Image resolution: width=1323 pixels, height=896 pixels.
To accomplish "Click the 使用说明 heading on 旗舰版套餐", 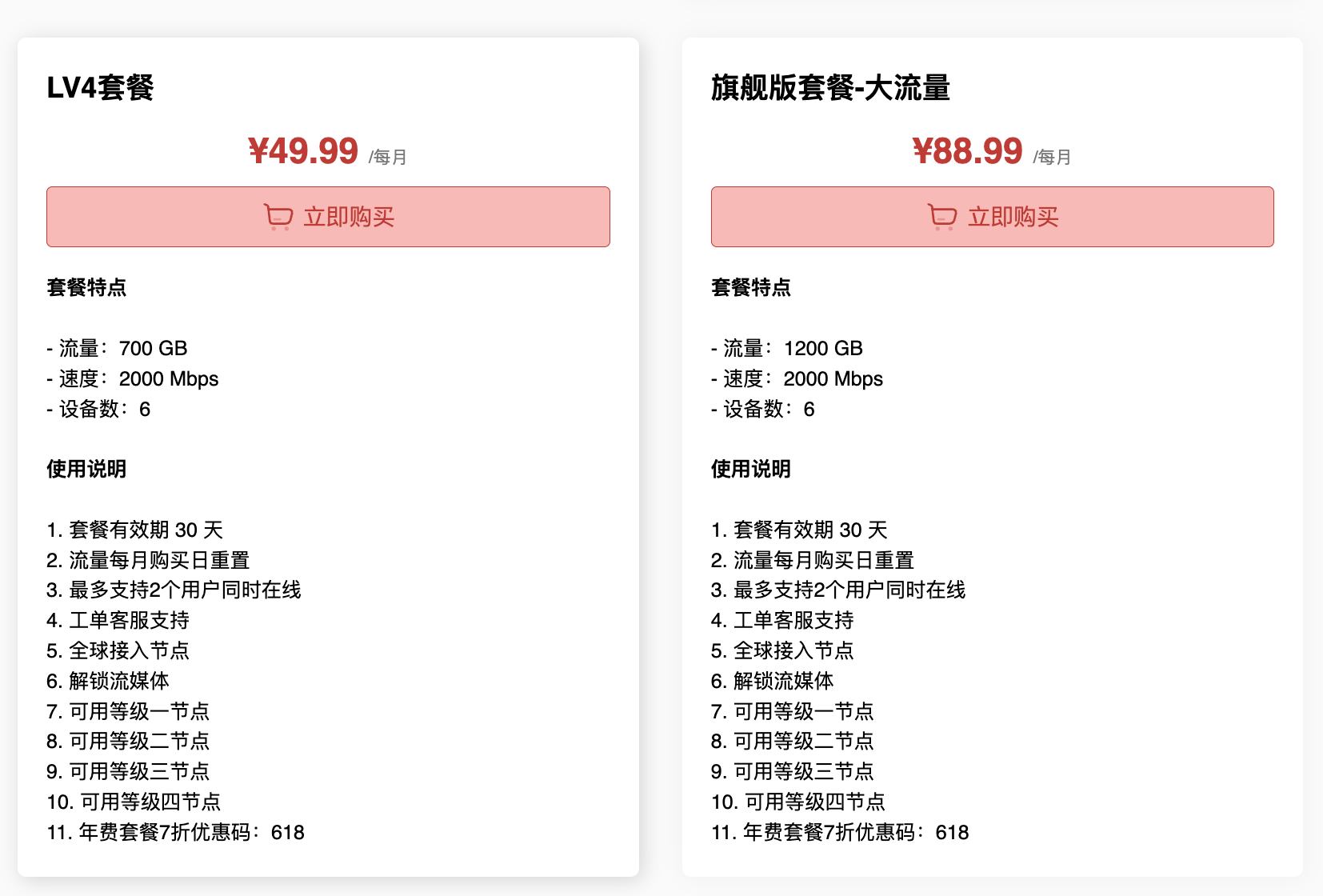I will coord(749,470).
